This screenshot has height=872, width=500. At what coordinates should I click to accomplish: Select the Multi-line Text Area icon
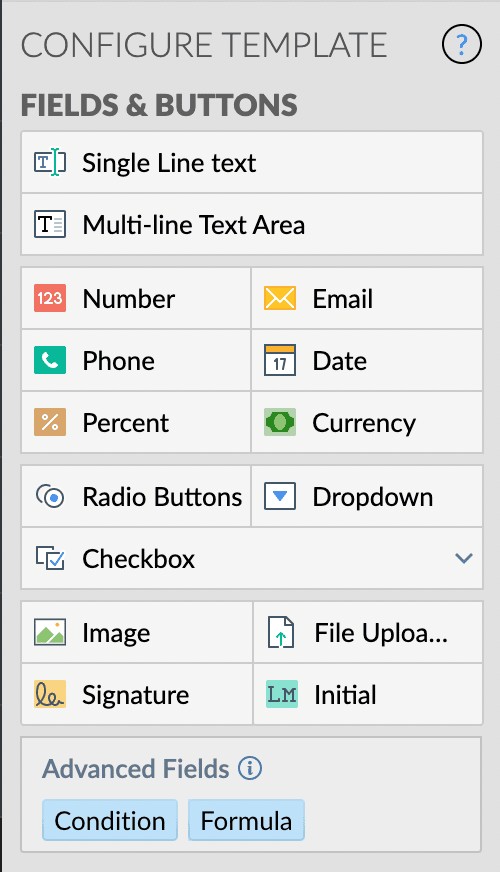click(50, 225)
